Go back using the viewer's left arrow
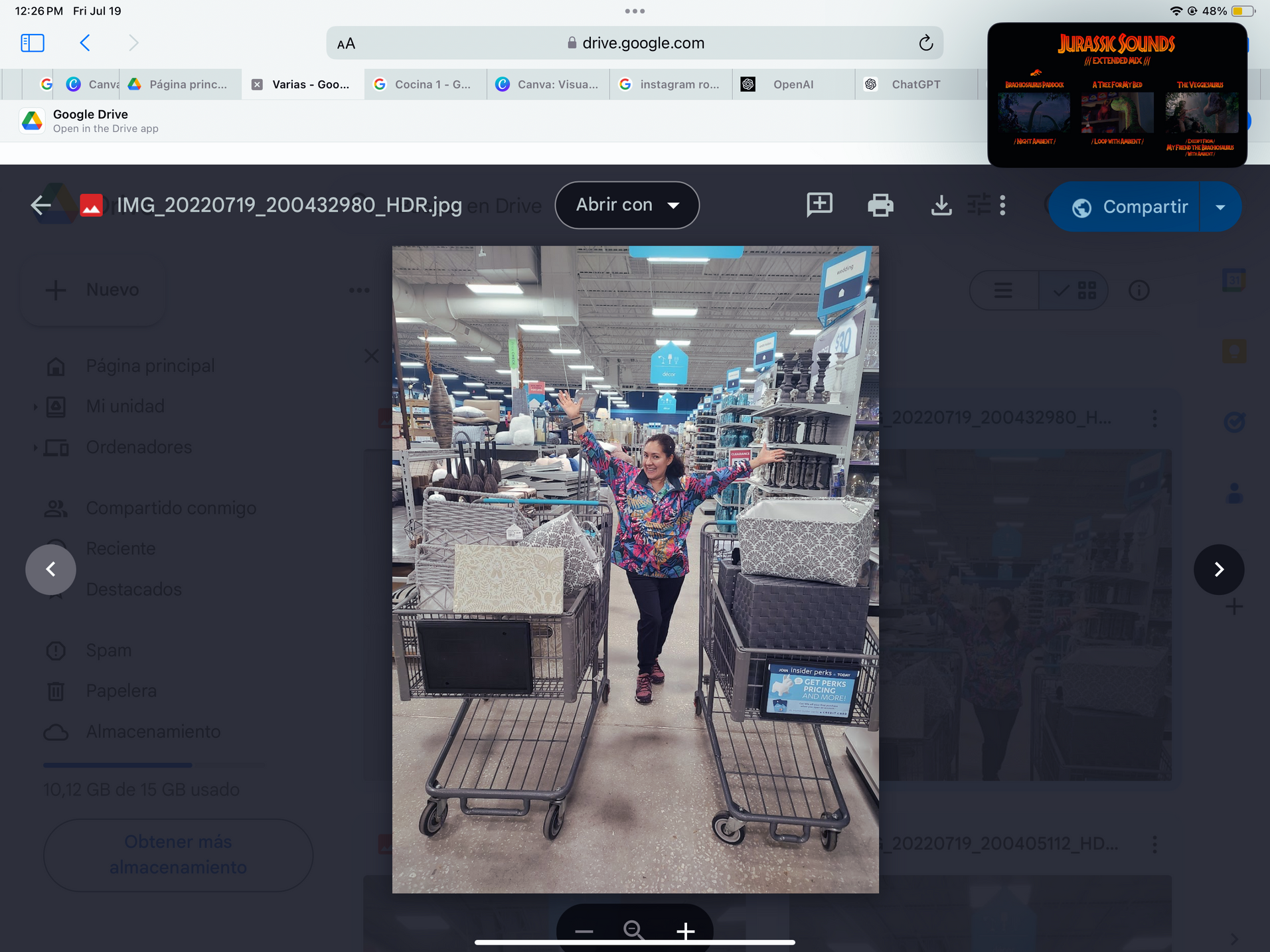 pyautogui.click(x=41, y=205)
